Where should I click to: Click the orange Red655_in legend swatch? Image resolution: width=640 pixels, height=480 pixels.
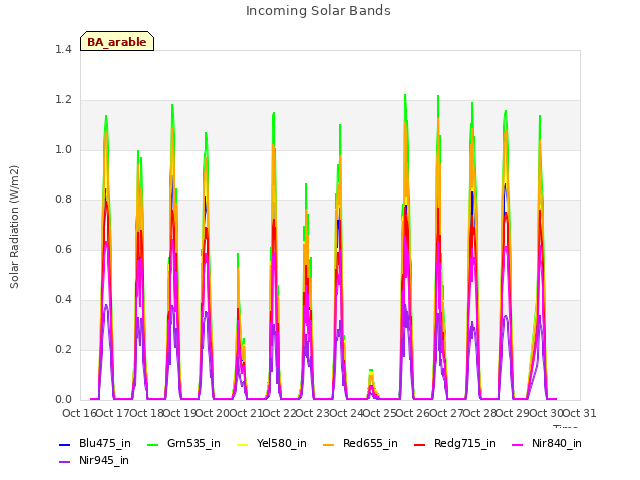click(x=329, y=444)
